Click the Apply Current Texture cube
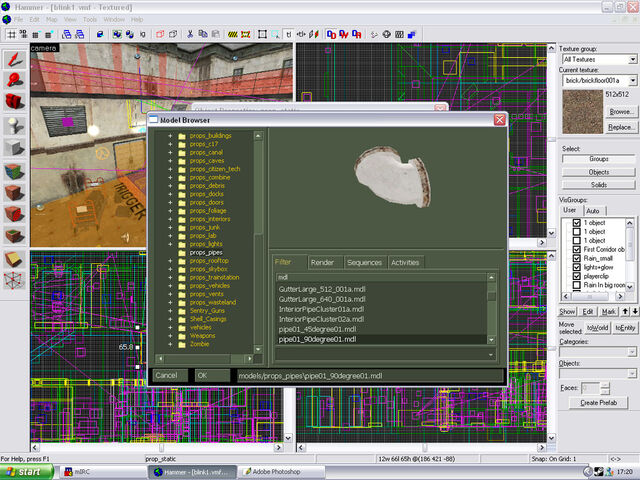Image resolution: width=640 pixels, height=480 pixels. 15,192
